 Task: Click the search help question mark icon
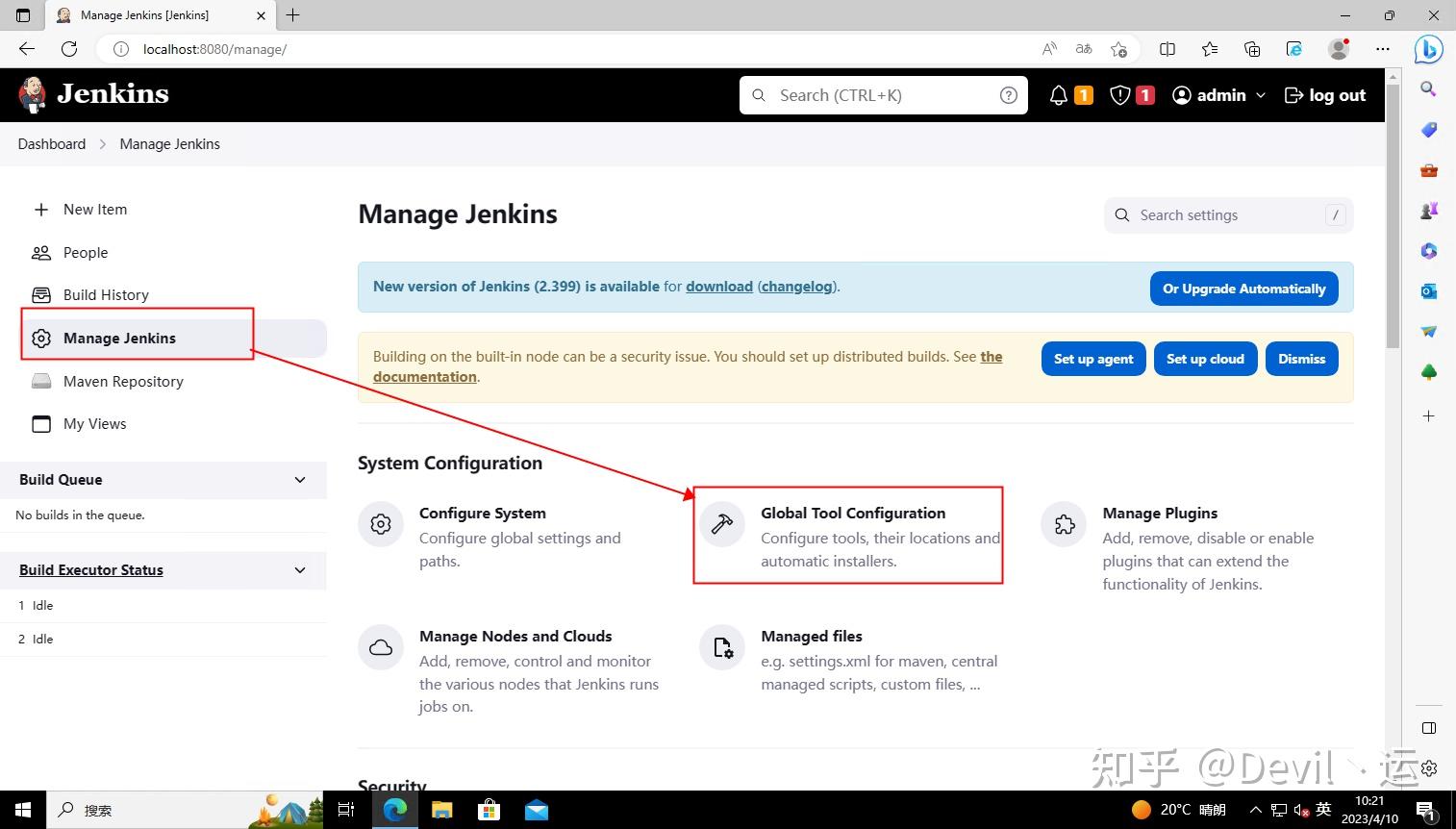(x=1008, y=95)
